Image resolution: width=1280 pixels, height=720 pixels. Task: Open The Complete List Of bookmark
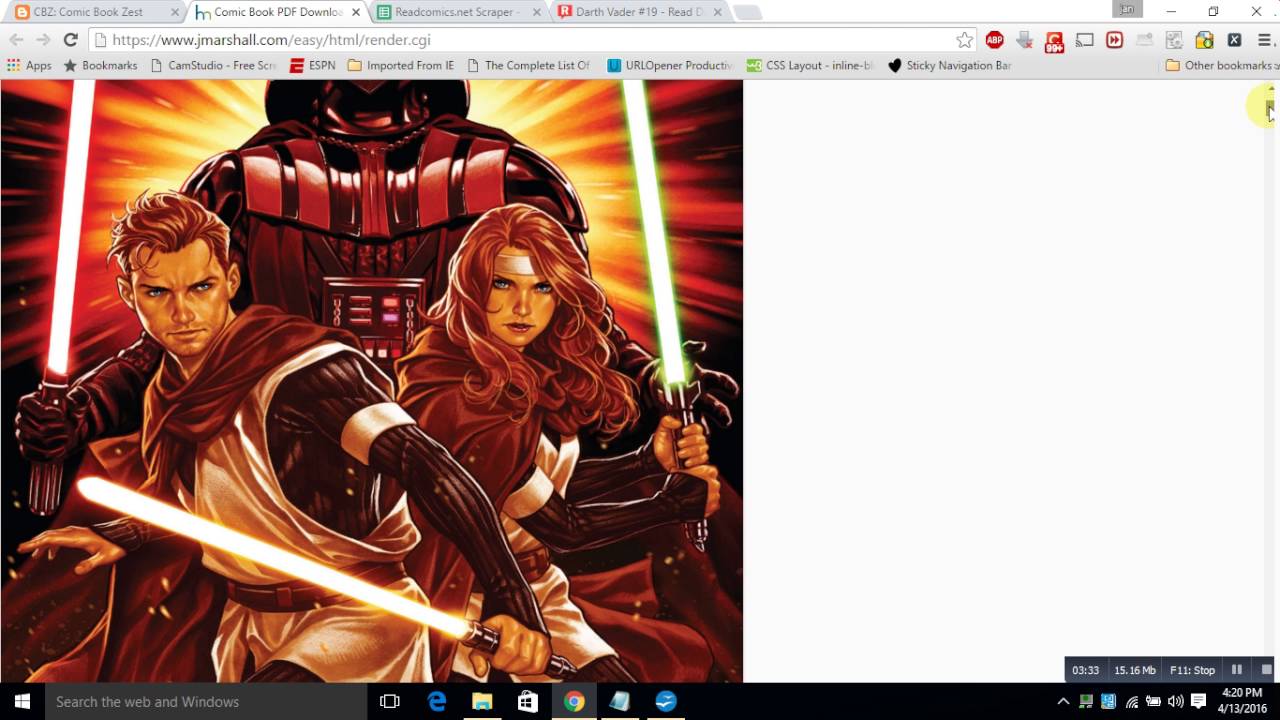tap(528, 65)
